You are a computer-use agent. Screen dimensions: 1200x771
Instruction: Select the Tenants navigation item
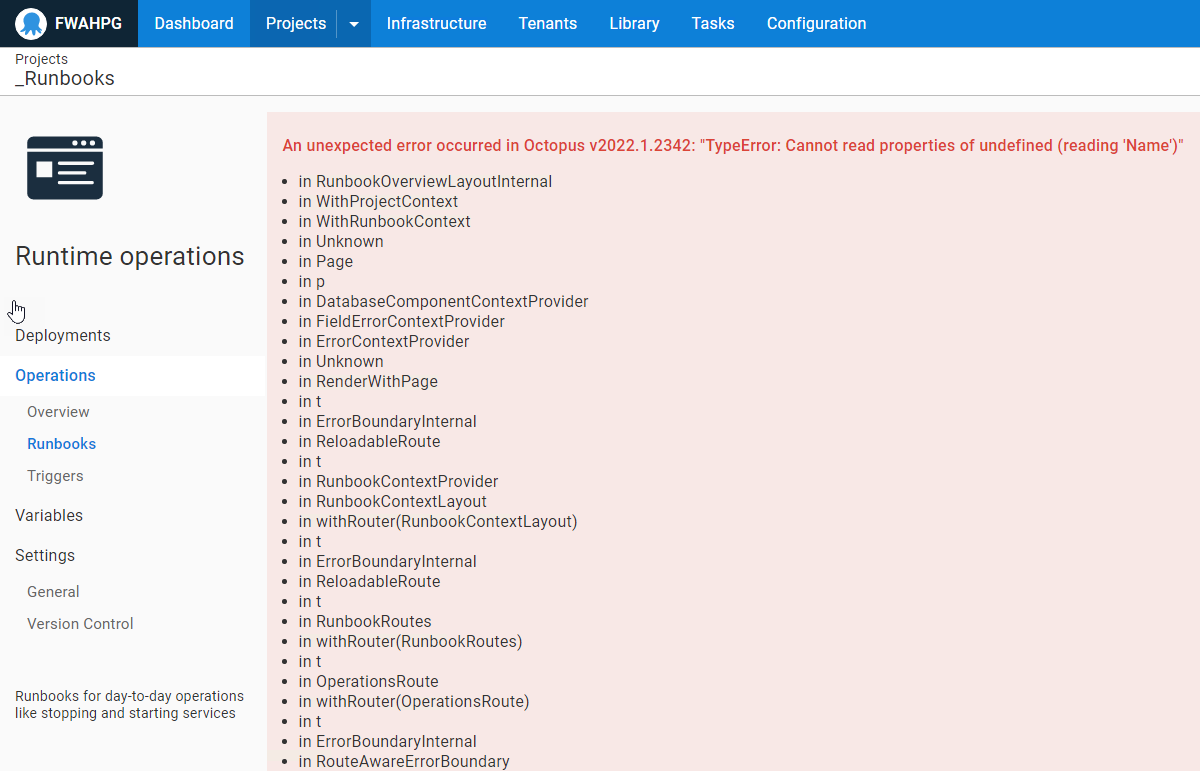click(547, 23)
